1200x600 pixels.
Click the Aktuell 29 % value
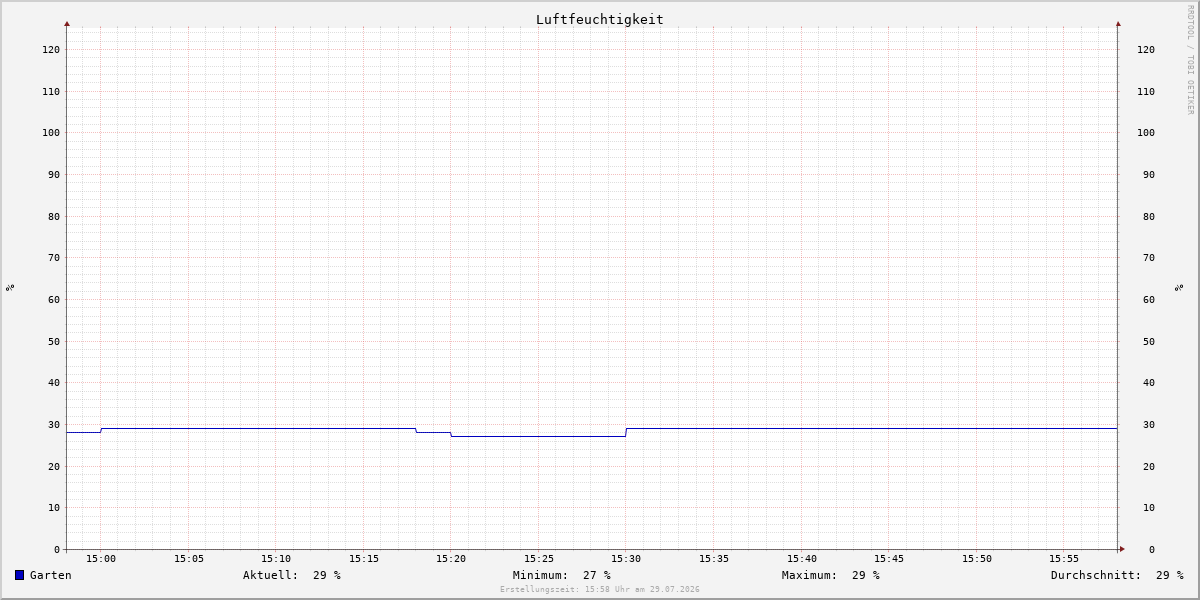pyautogui.click(x=327, y=575)
